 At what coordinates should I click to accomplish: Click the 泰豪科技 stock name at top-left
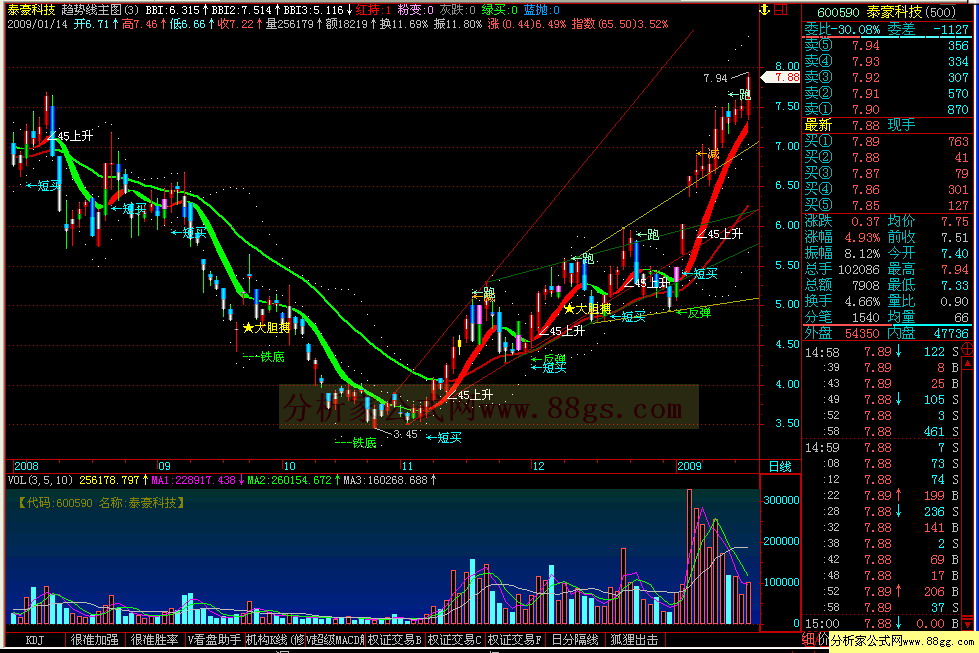(31, 10)
